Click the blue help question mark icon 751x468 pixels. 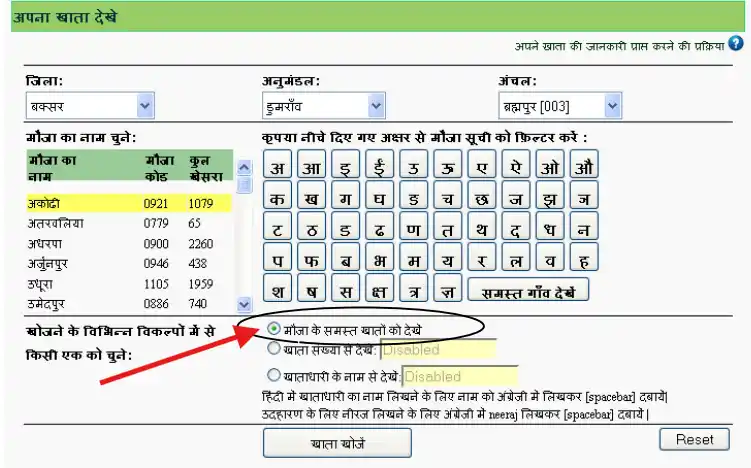(736, 44)
